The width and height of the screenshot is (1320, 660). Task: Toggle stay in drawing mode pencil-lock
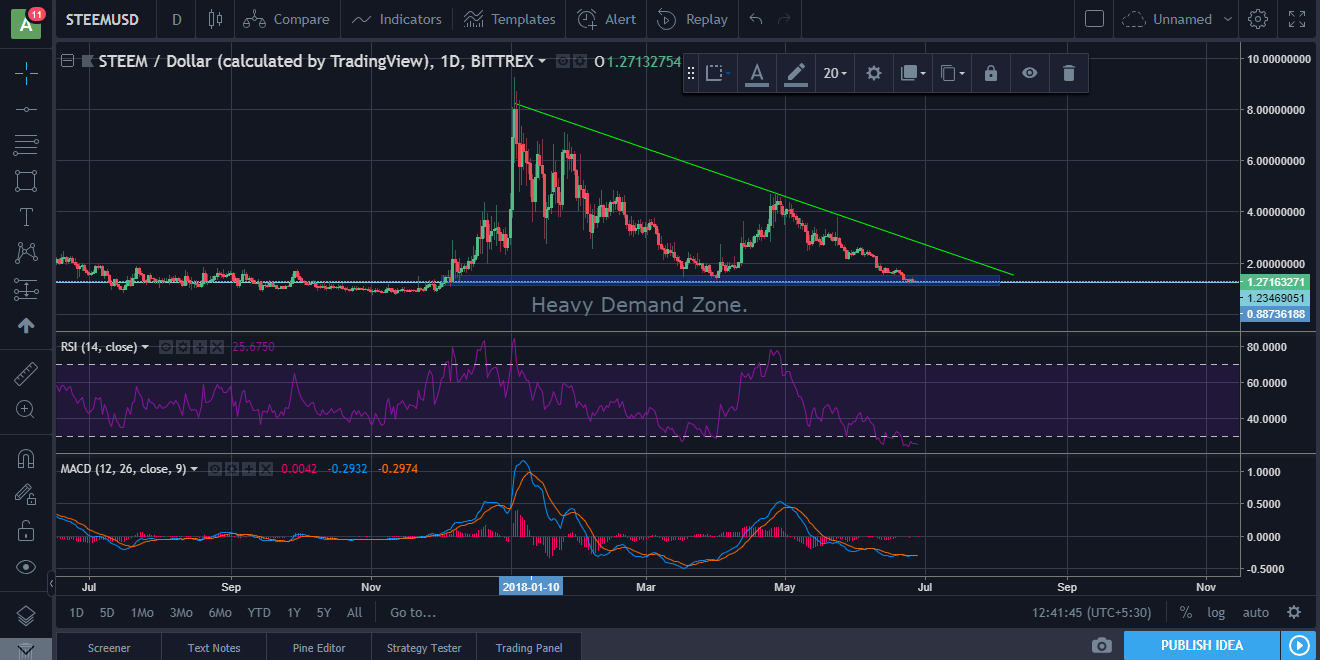click(x=26, y=494)
